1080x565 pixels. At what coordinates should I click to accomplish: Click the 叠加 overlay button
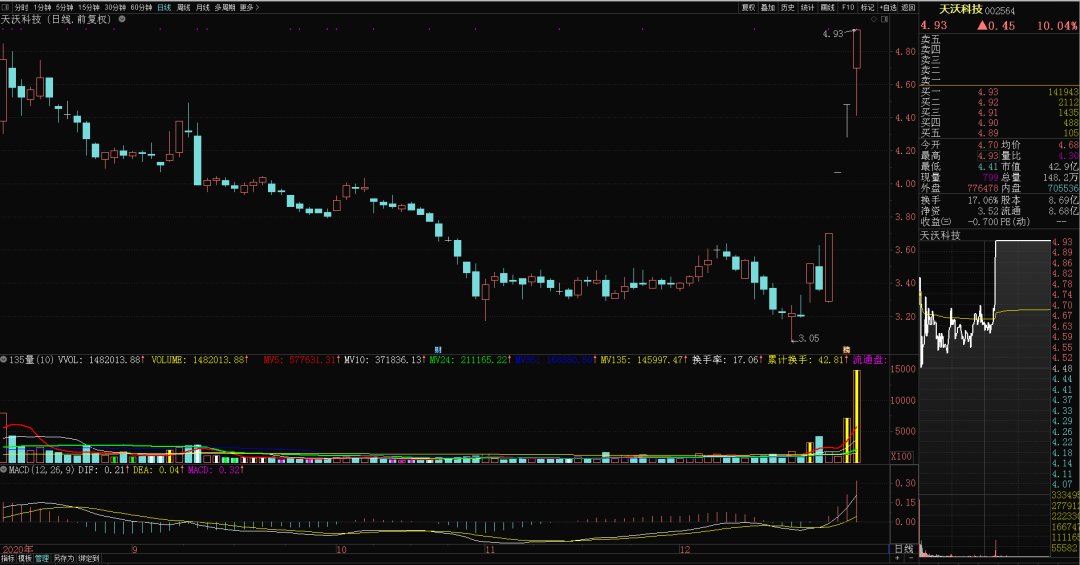[768, 8]
